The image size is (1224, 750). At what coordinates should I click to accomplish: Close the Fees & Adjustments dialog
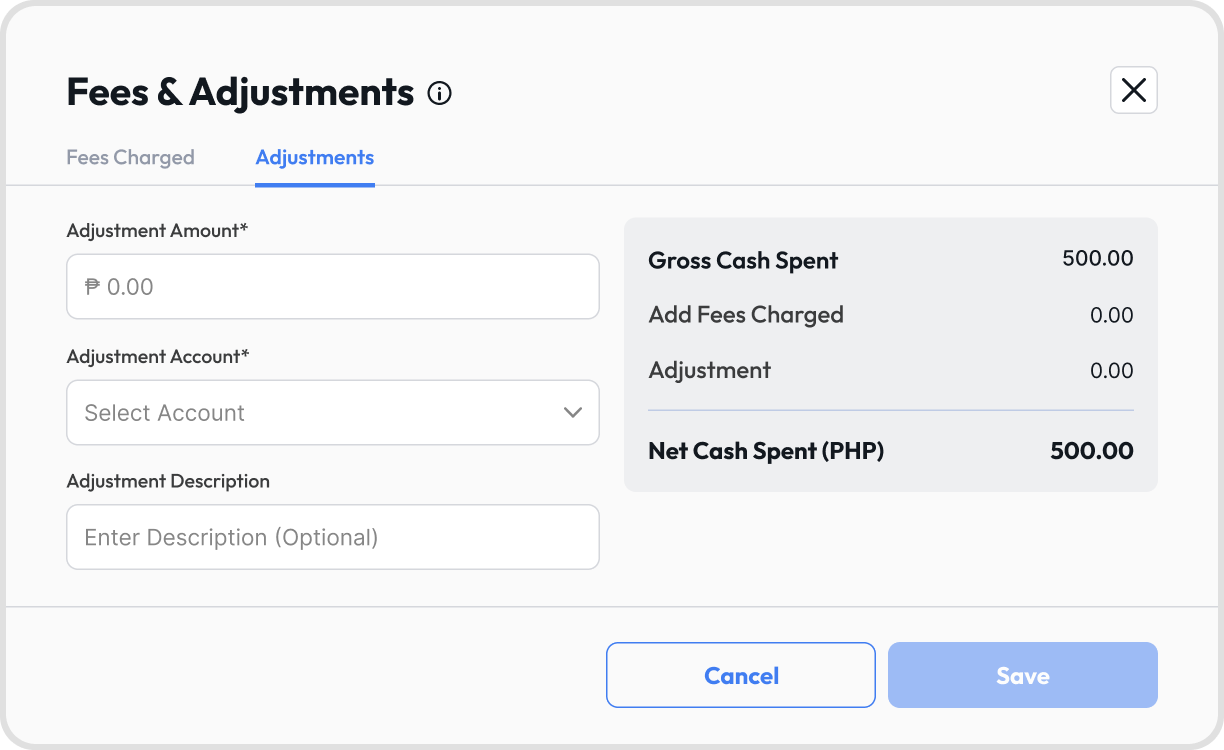point(1134,90)
